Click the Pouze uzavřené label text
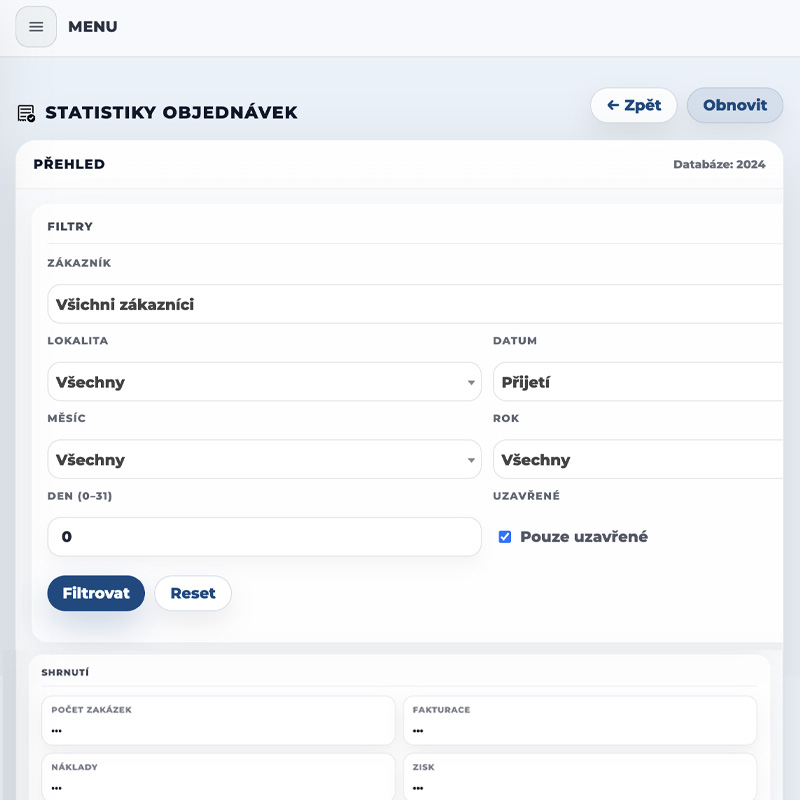 [584, 537]
